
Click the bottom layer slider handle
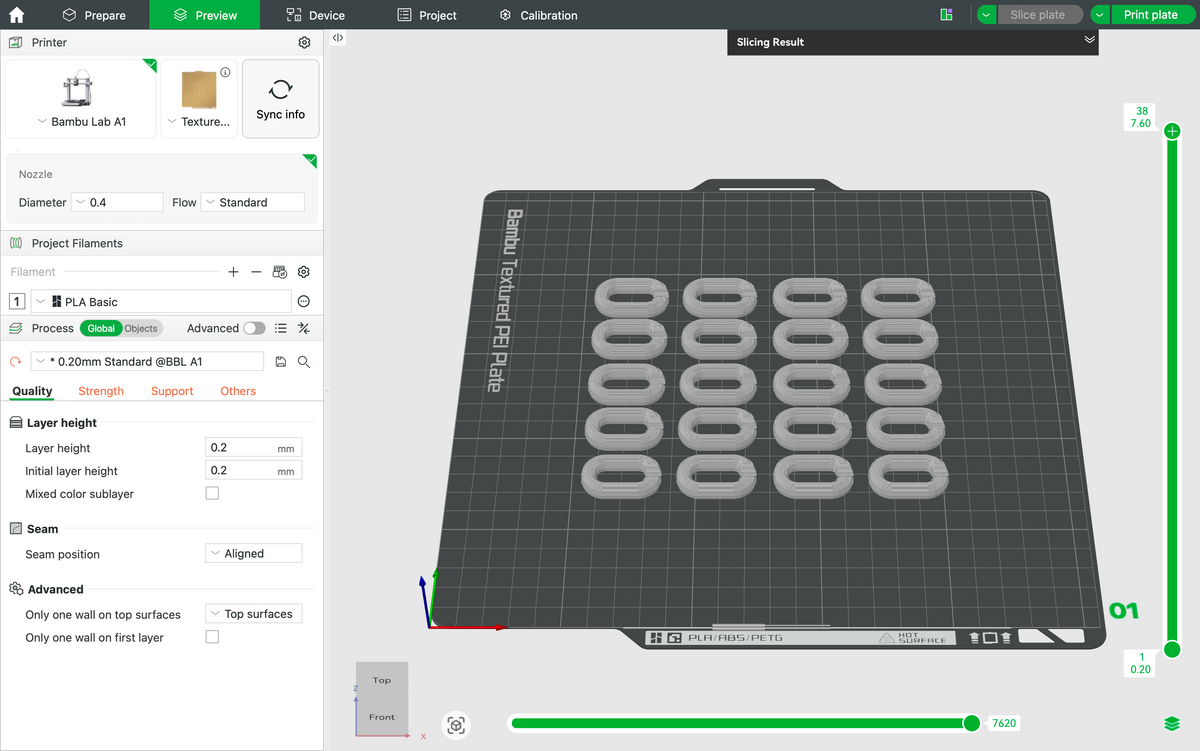tap(1173, 650)
